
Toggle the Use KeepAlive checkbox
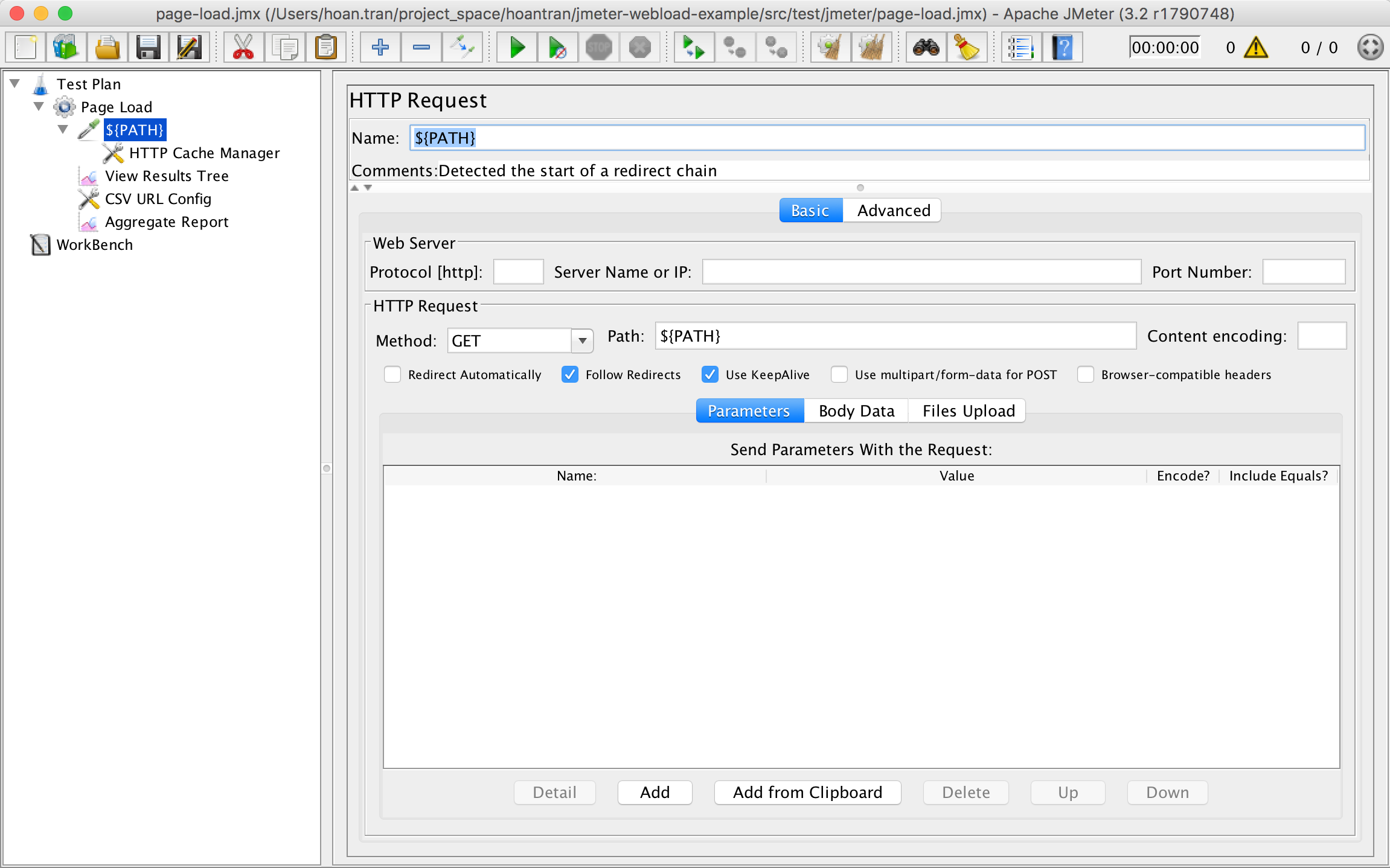(710, 375)
